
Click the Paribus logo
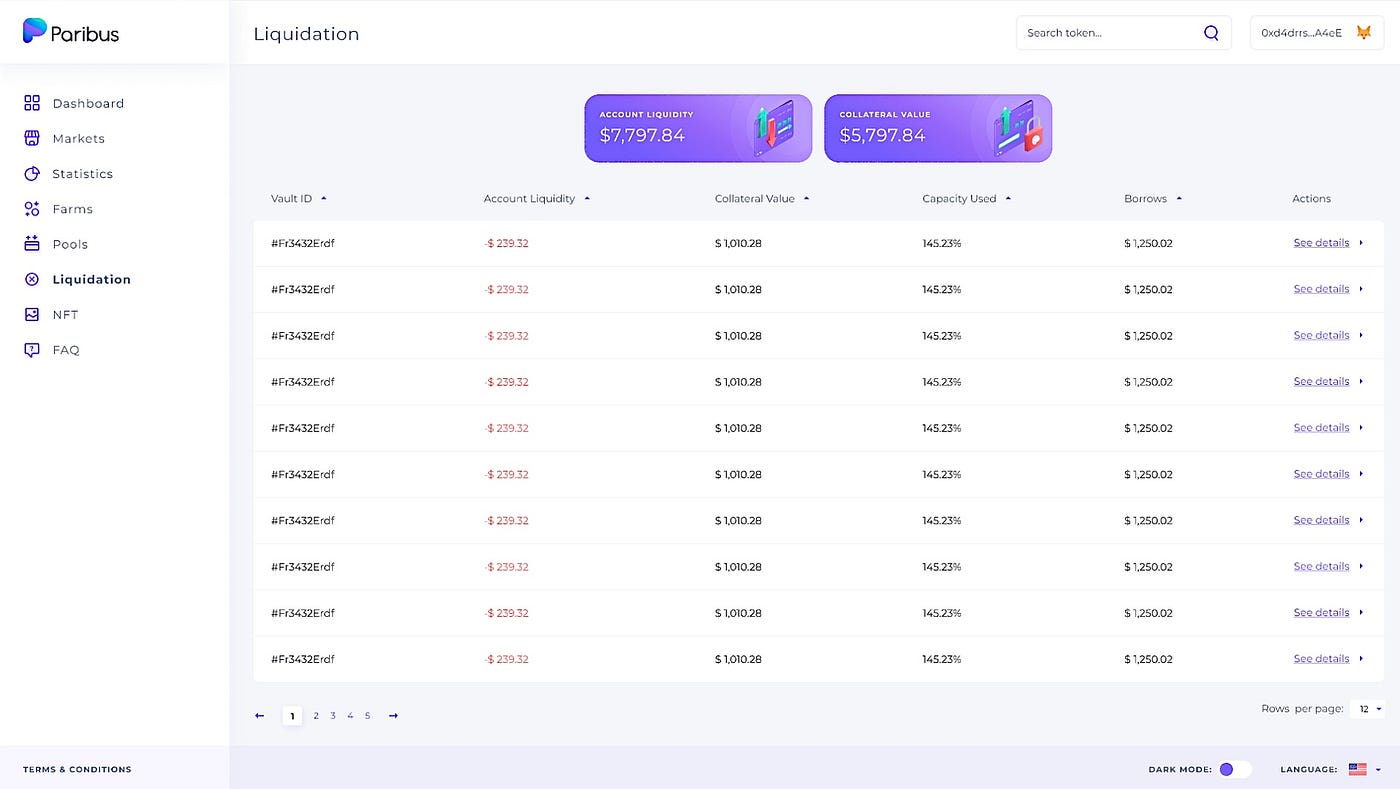[x=71, y=32]
